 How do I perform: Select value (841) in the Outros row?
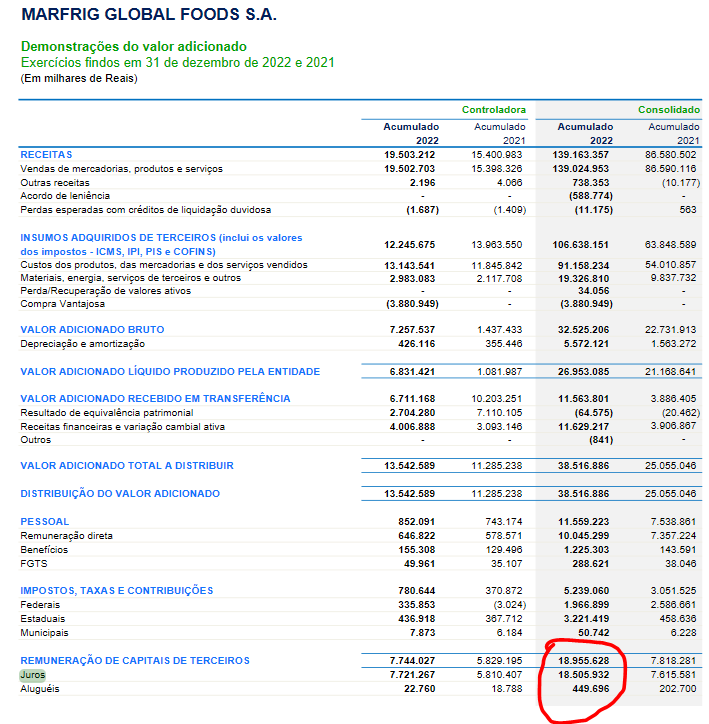(x=601, y=440)
